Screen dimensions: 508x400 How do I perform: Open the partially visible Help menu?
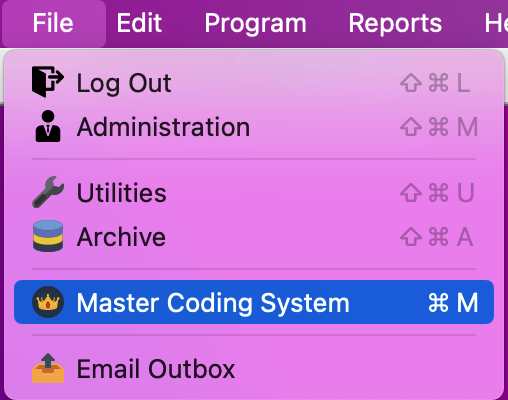(x=496, y=23)
